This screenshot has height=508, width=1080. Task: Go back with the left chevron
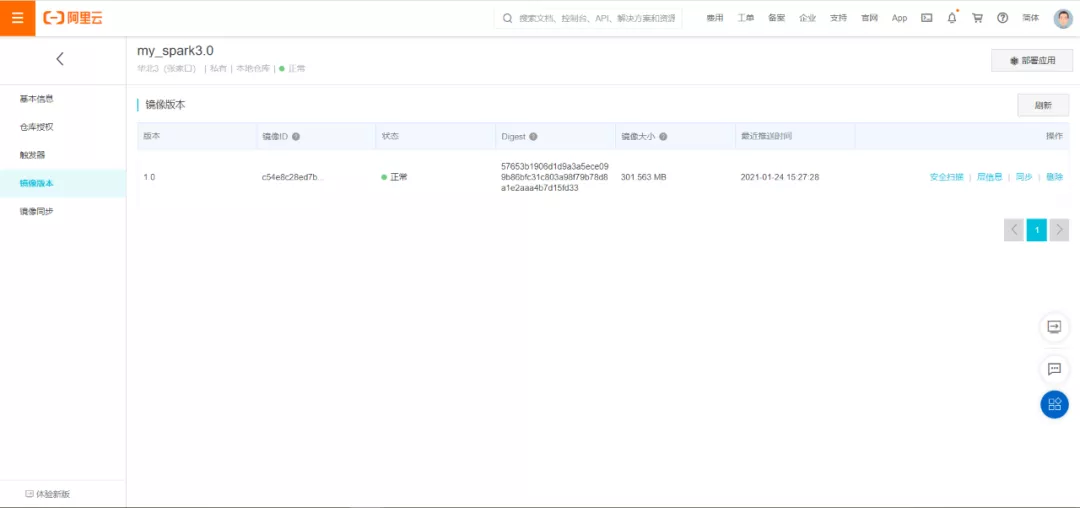click(x=60, y=59)
